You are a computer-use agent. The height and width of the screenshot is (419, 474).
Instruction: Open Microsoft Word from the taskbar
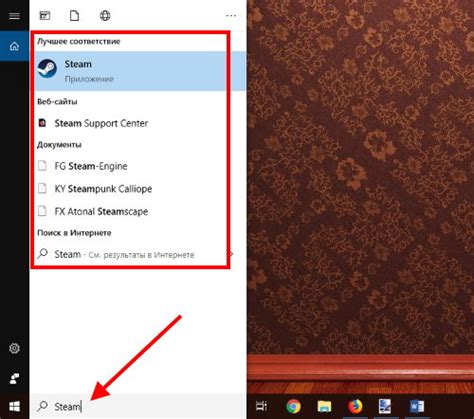[417, 406]
